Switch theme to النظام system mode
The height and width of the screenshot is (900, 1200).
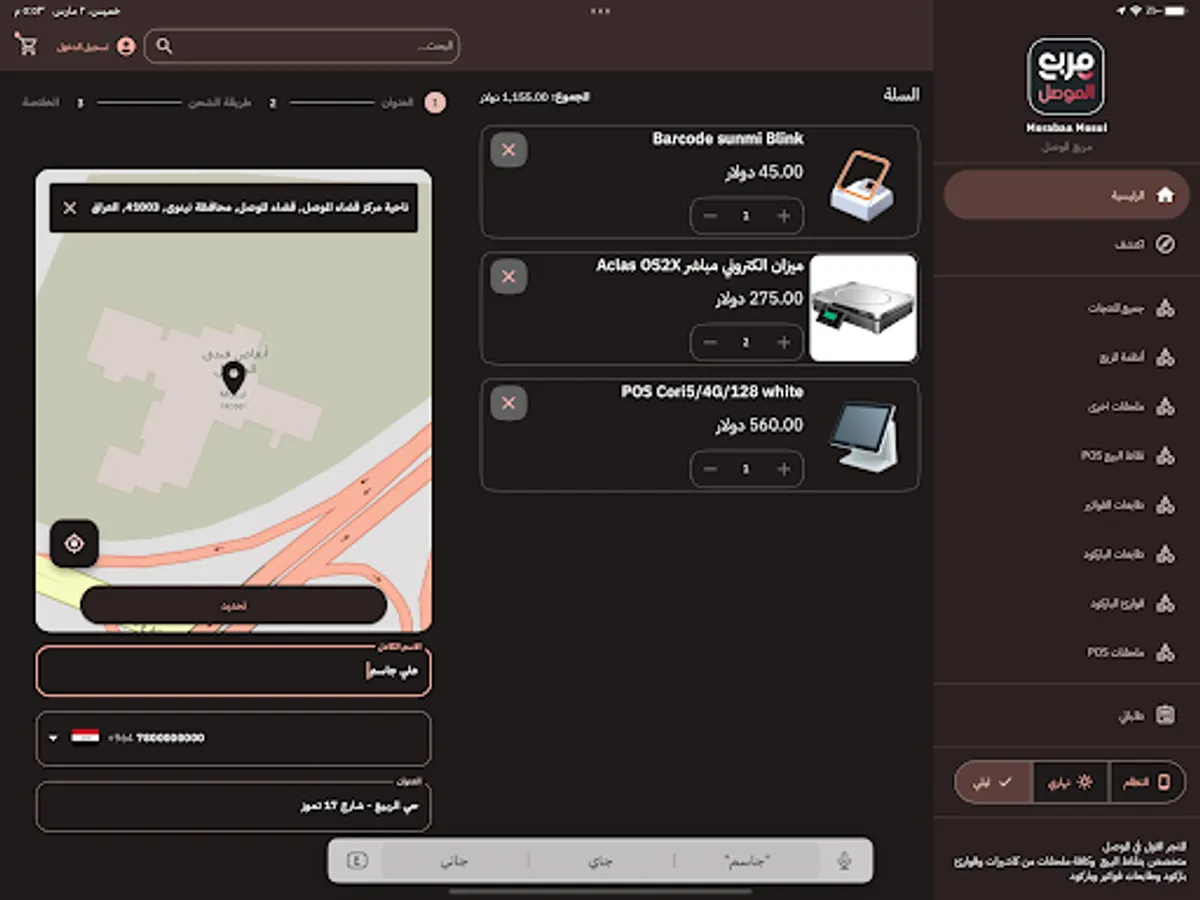coord(1147,782)
